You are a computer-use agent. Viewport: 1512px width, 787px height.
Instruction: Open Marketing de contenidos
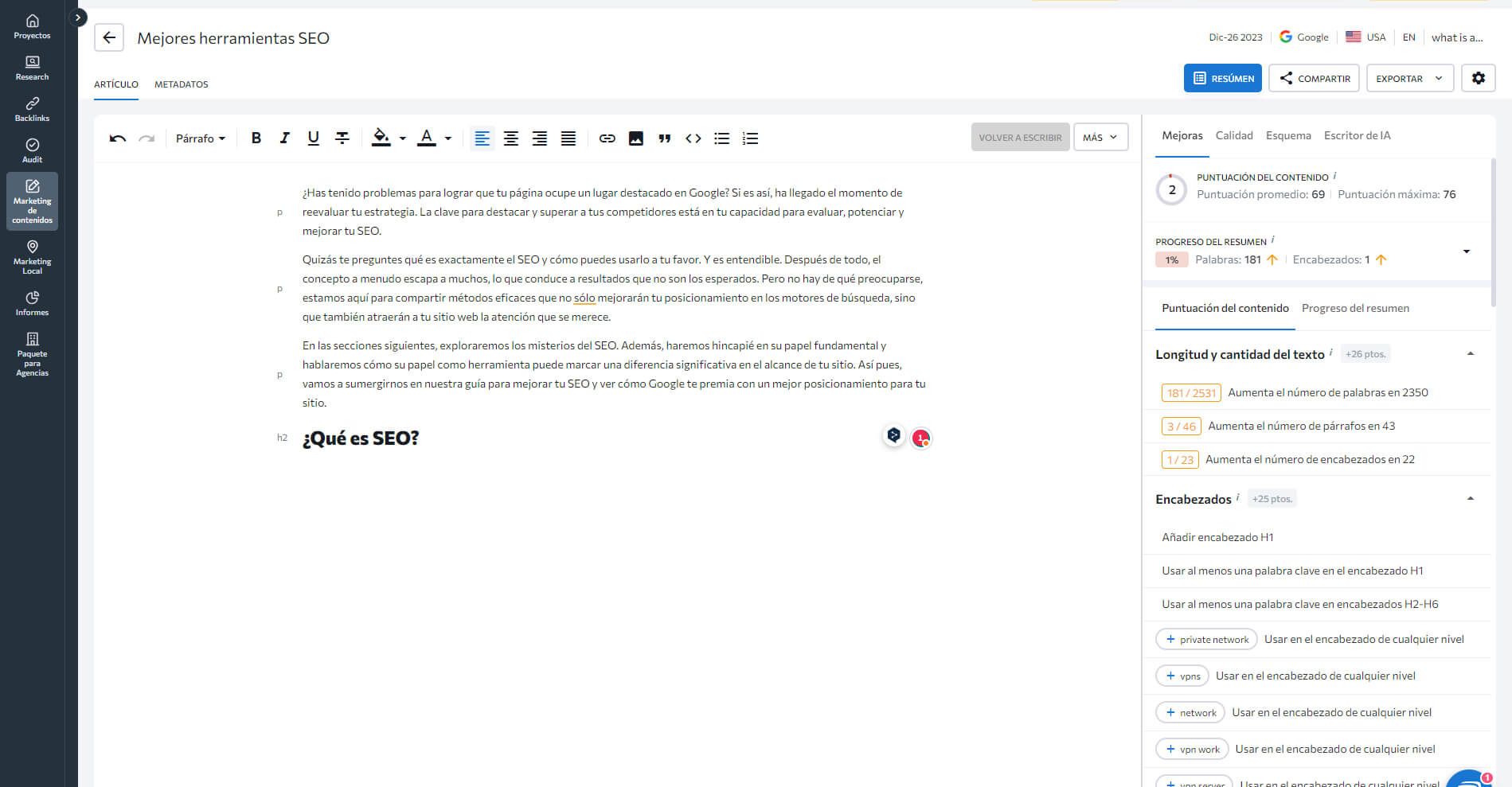click(x=32, y=201)
